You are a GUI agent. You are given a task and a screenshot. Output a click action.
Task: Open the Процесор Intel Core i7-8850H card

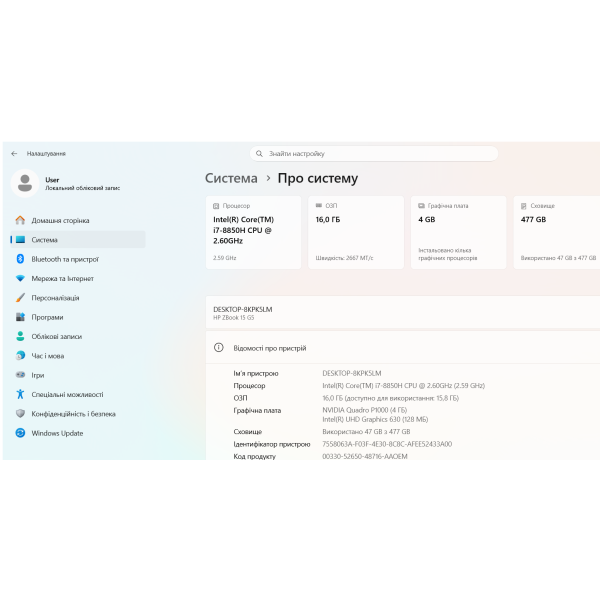[253, 232]
